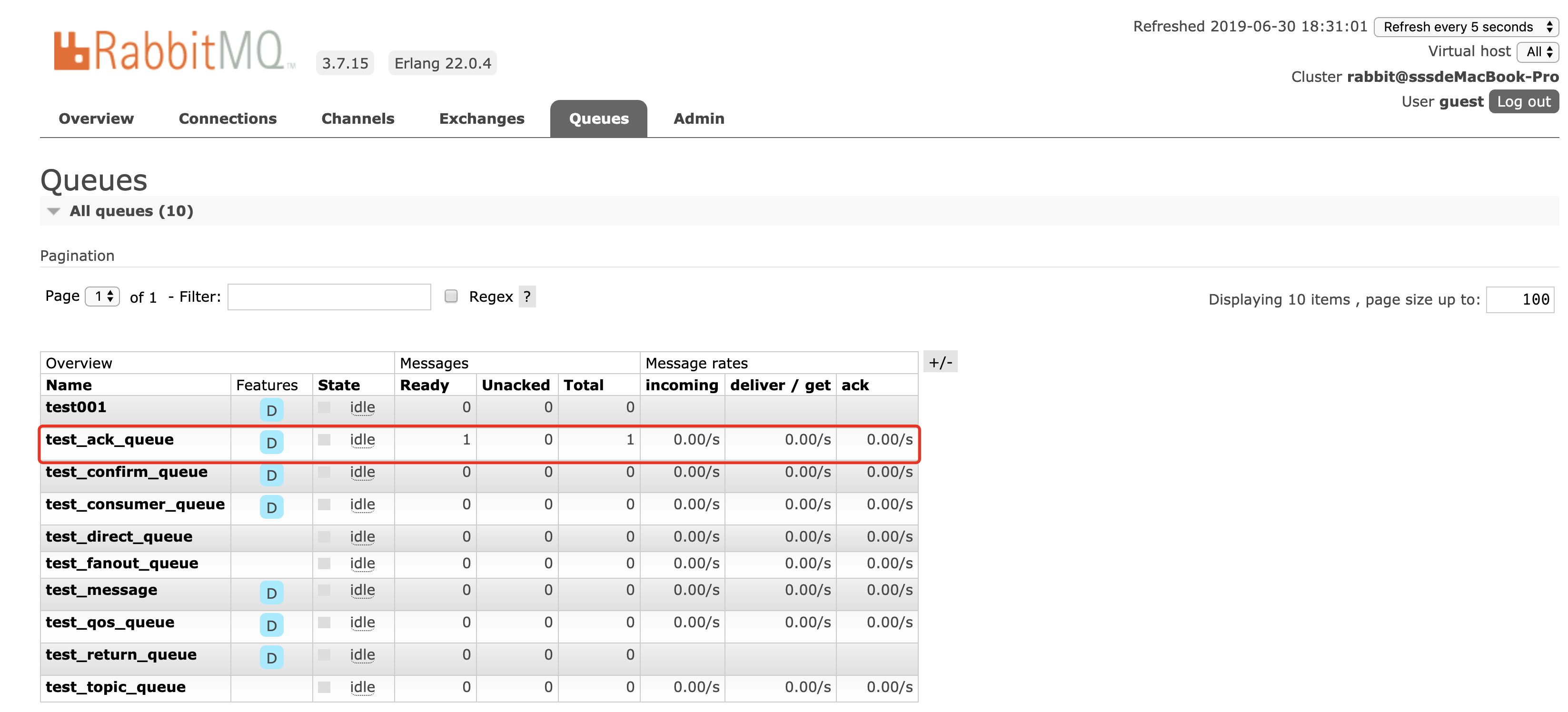Click the D durable badge for test001
The width and height of the screenshot is (1568, 712).
click(271, 410)
